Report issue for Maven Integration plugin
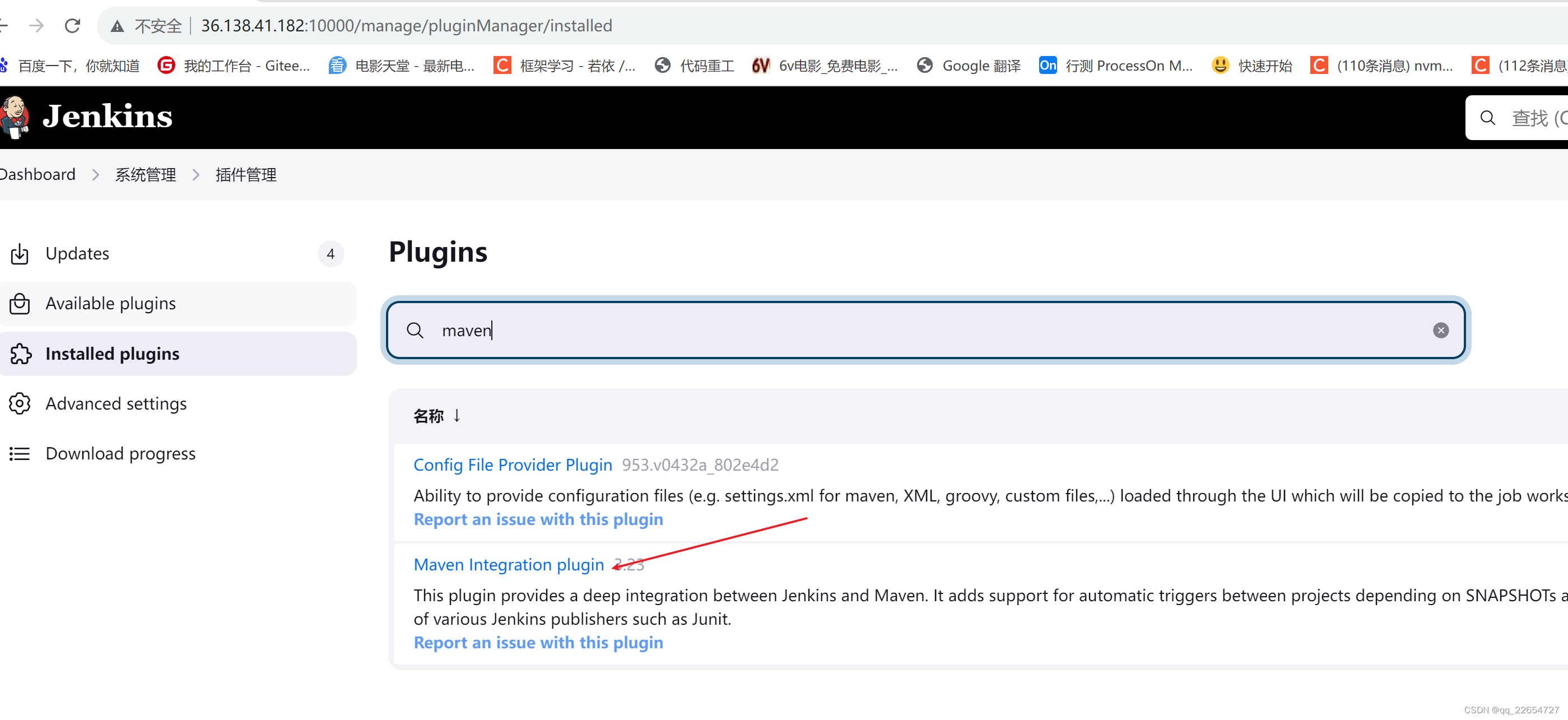This screenshot has width=1568, height=720. (x=538, y=643)
